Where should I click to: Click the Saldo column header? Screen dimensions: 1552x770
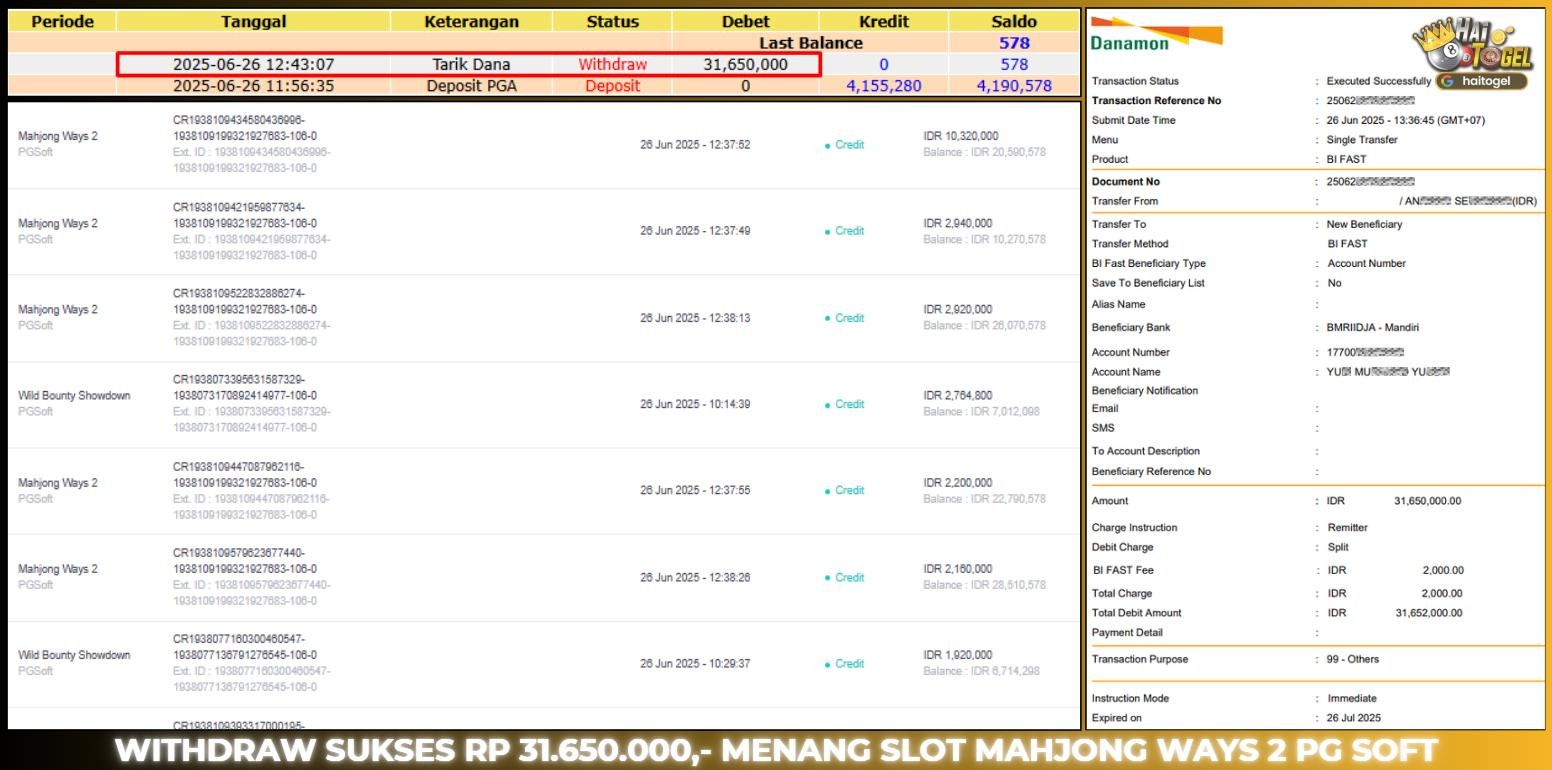click(x=1014, y=21)
